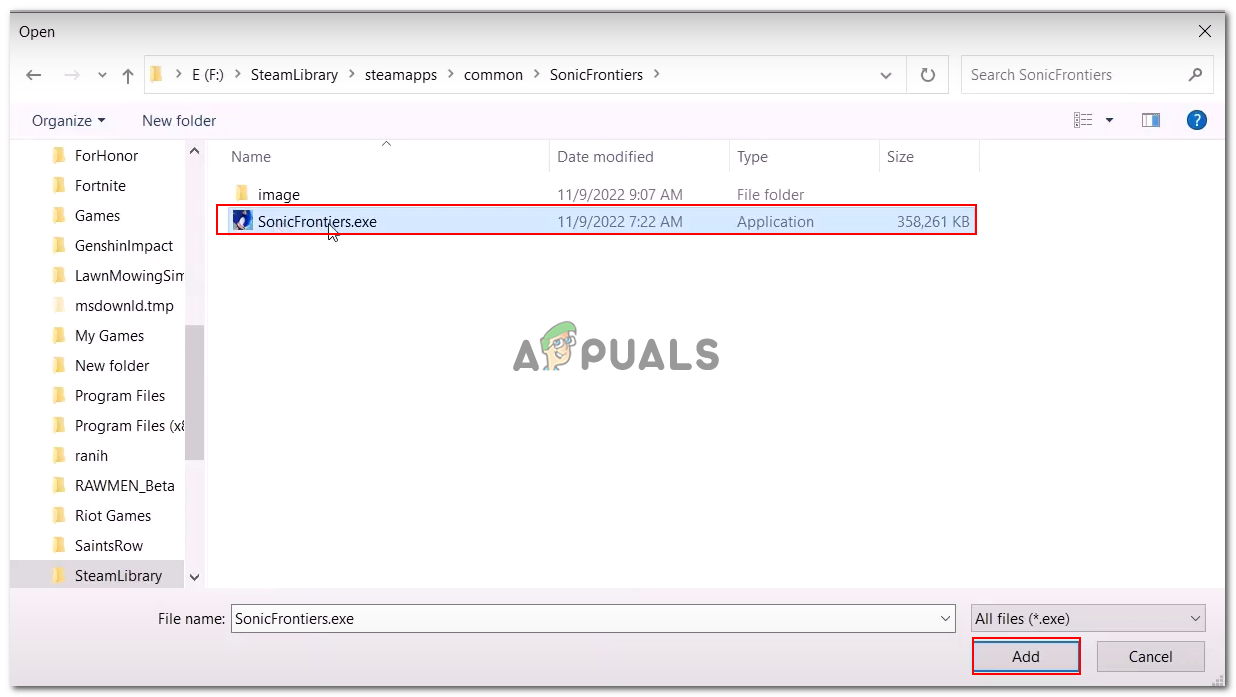This screenshot has height=697, width=1236.
Task: Click common in the breadcrumb path
Action: [493, 74]
